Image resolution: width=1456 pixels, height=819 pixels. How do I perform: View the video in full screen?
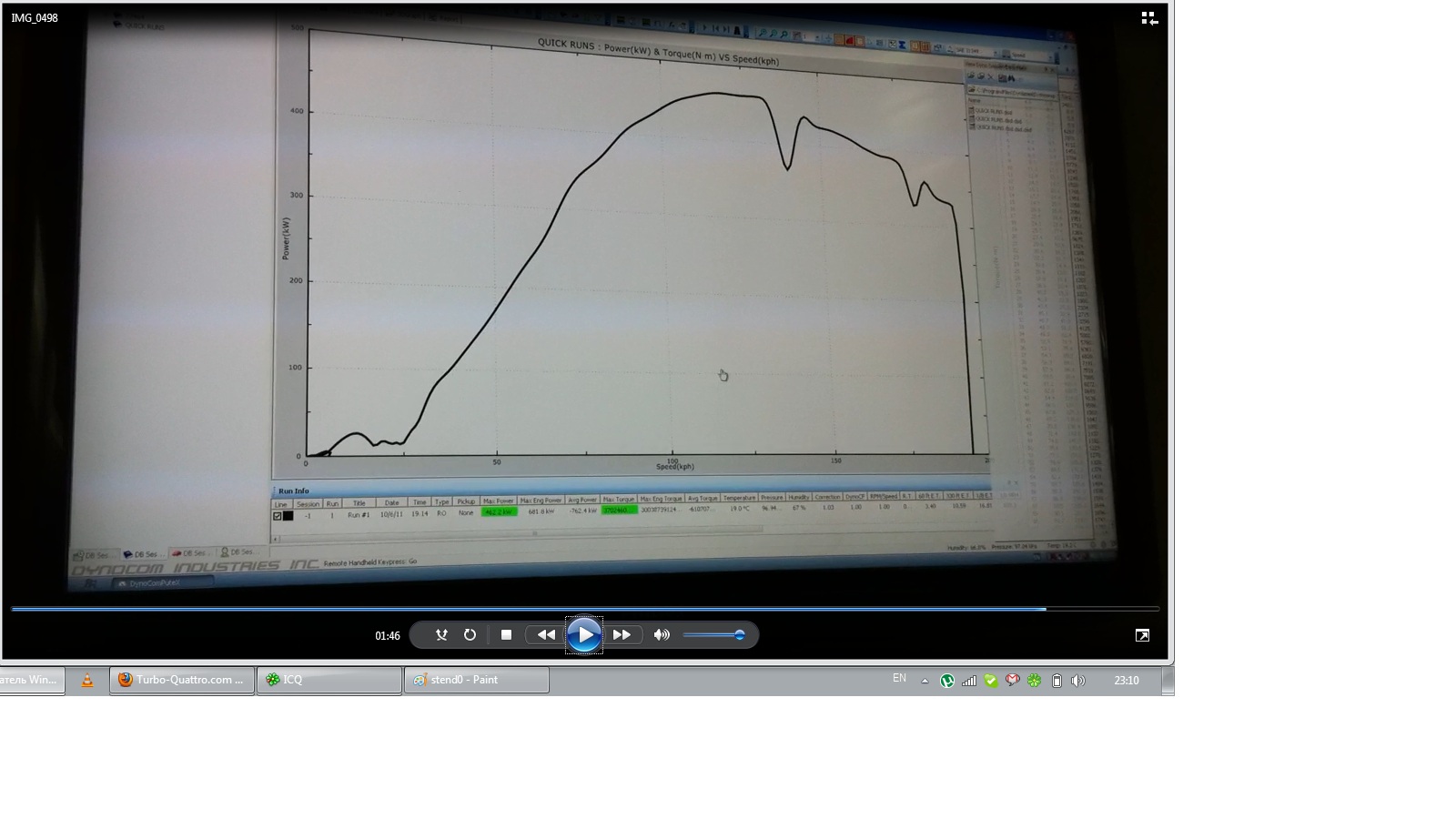[x=1142, y=635]
